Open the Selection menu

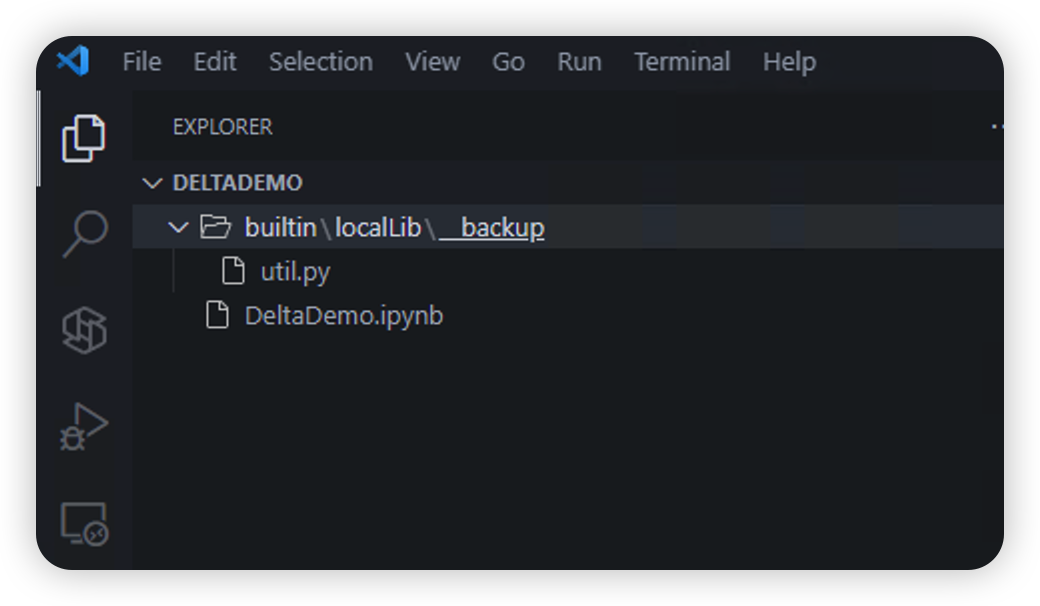pyautogui.click(x=320, y=62)
